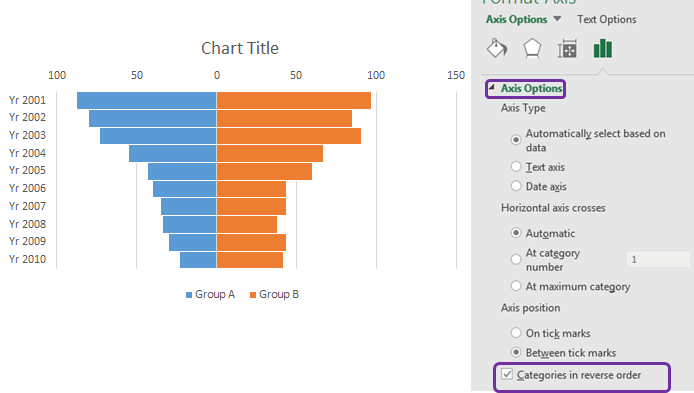Image resolution: width=694 pixels, height=393 pixels.
Task: Click the Yr 2001 axis label
Action: pos(27,100)
